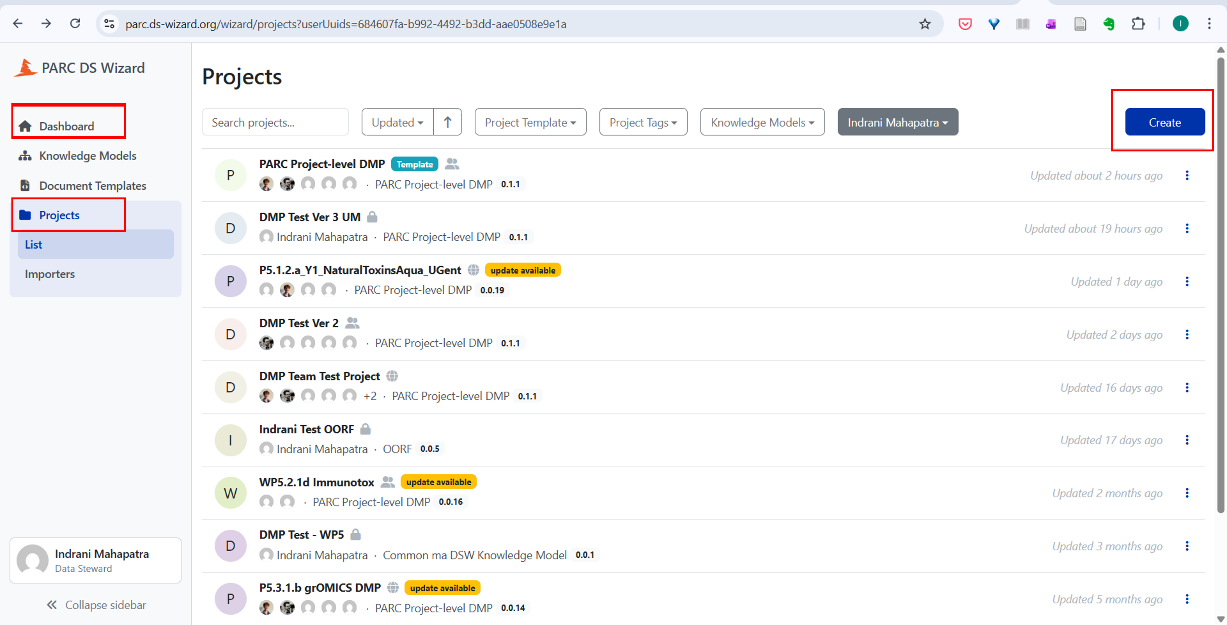Click the Collapse sidebar chevron
The image size is (1227, 625).
tap(52, 605)
